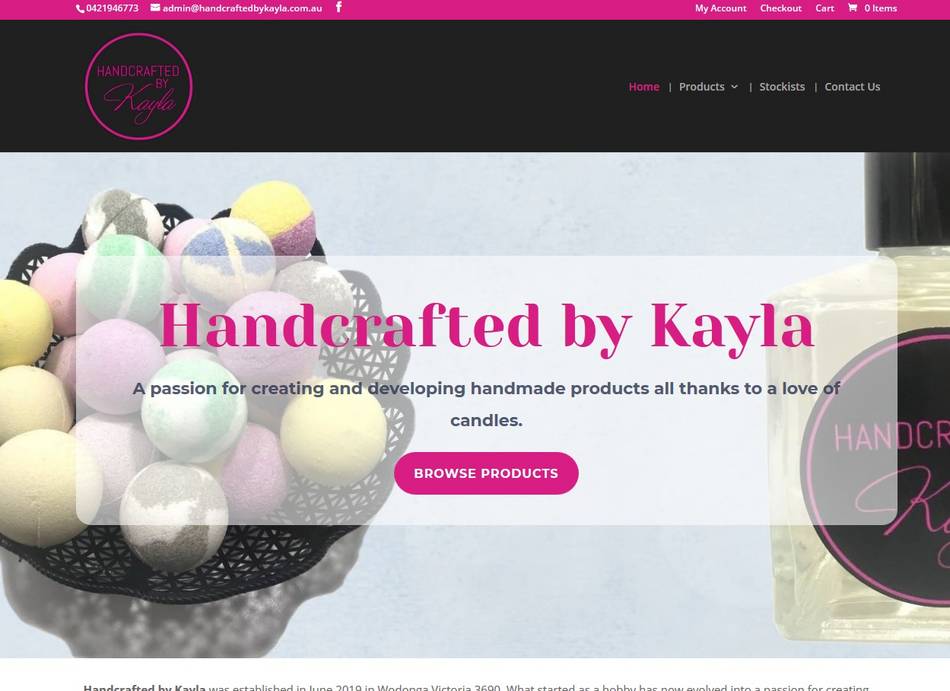Go to the Home menu item
Viewport: 950px width, 691px height.
644,87
